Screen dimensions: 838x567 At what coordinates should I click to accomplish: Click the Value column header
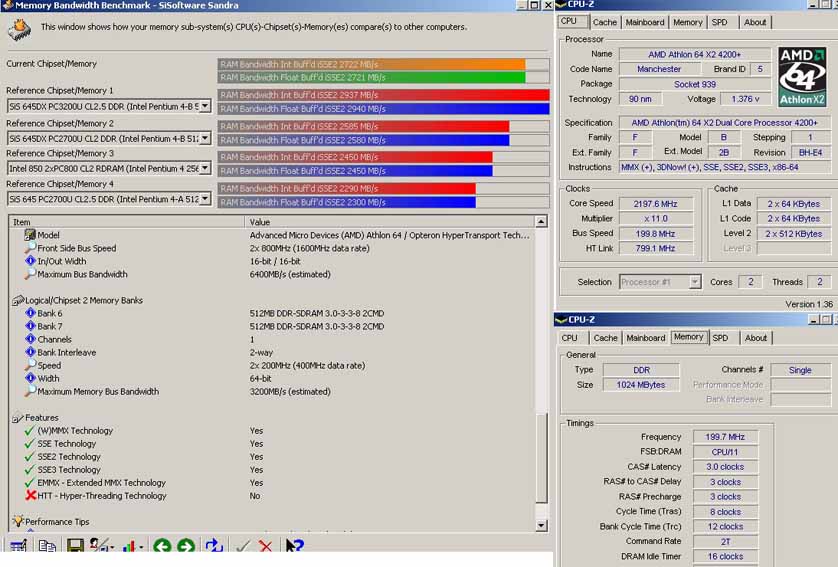(390, 222)
